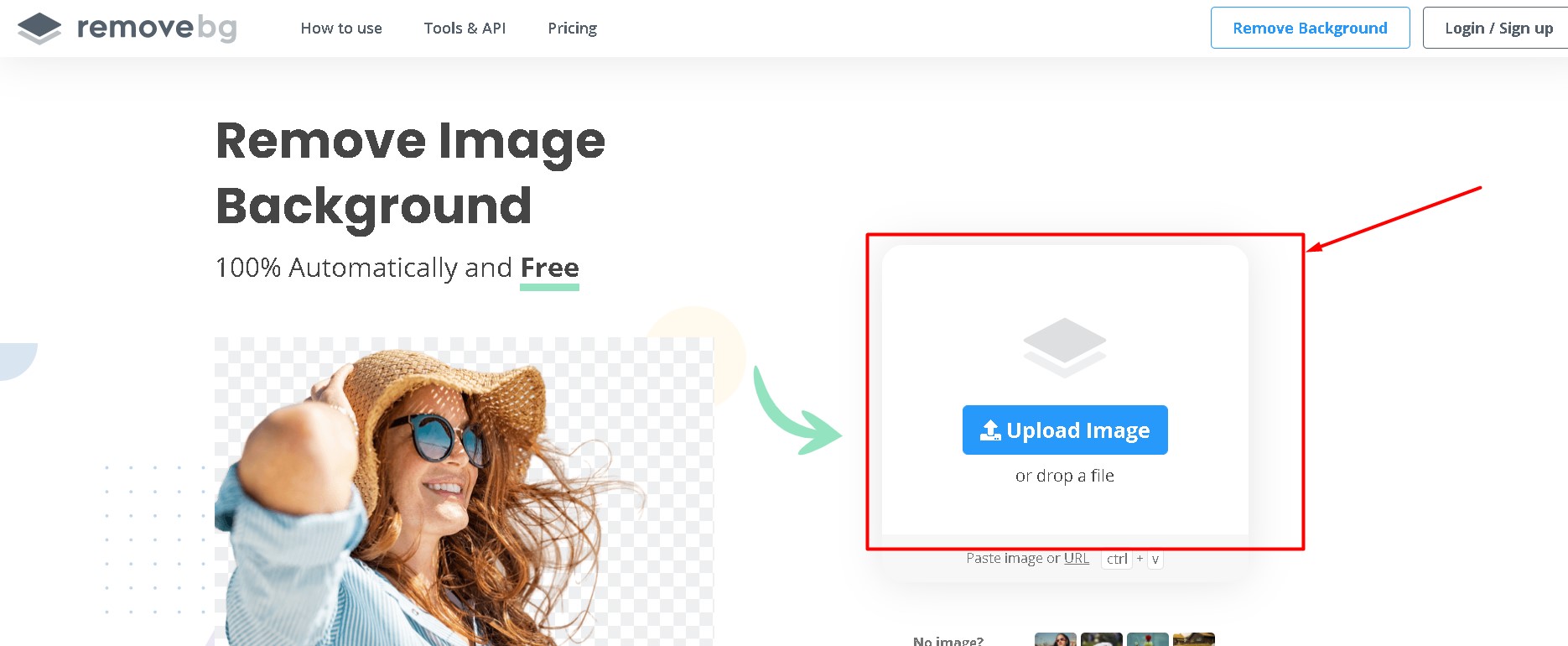
Task: Open the Login / Sign up page
Action: click(x=1498, y=29)
